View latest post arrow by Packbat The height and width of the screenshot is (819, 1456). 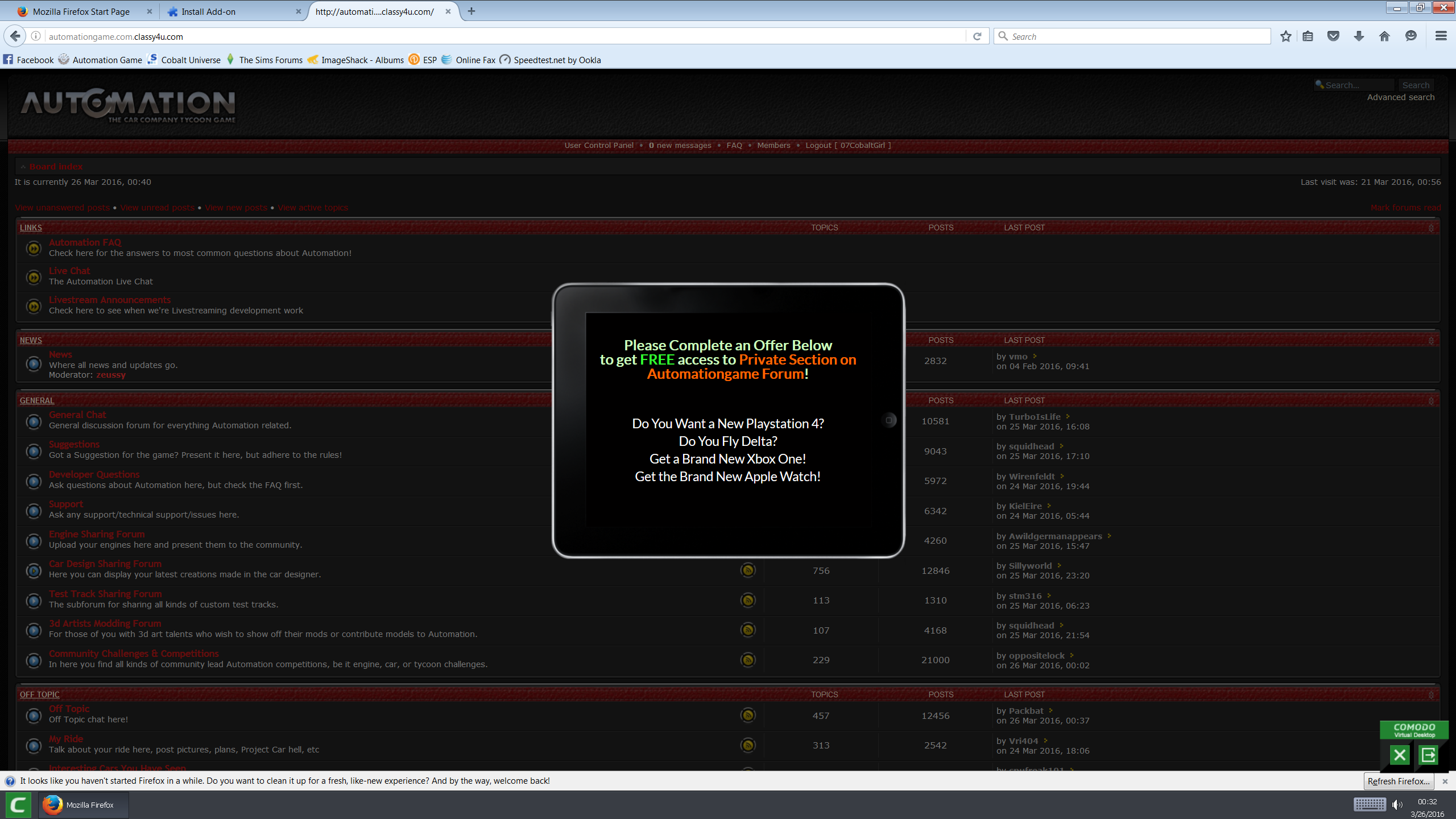[1051, 710]
